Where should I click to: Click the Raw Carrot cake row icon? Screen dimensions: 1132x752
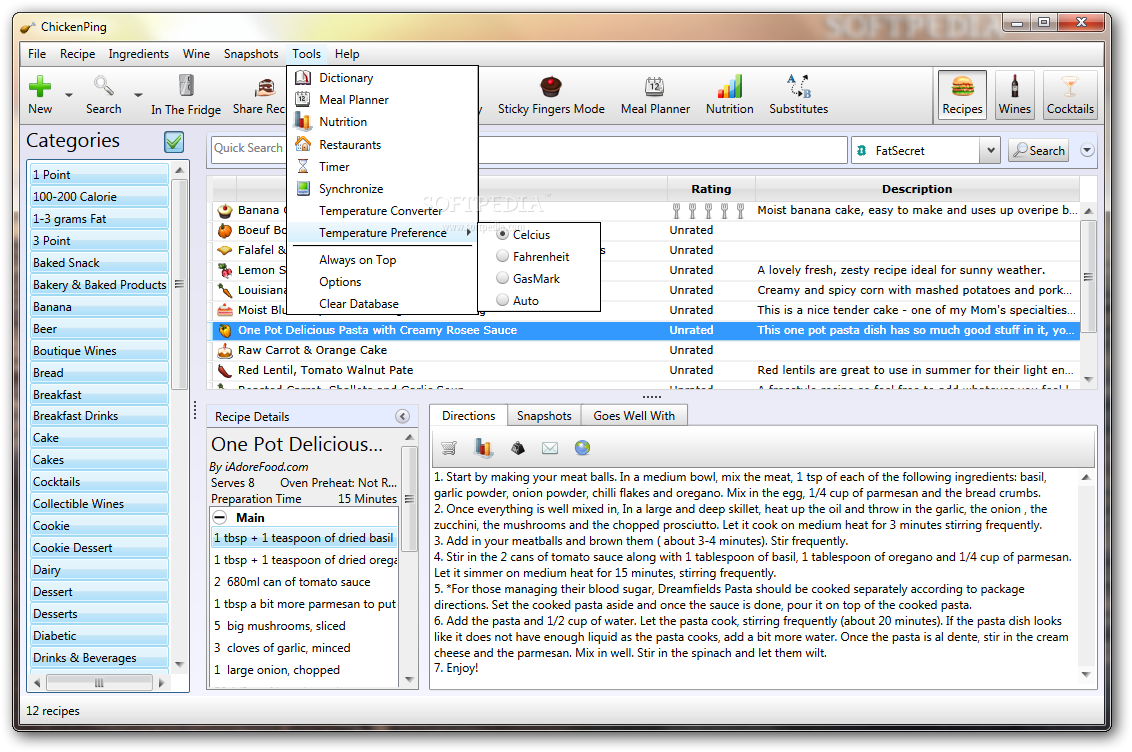point(225,351)
